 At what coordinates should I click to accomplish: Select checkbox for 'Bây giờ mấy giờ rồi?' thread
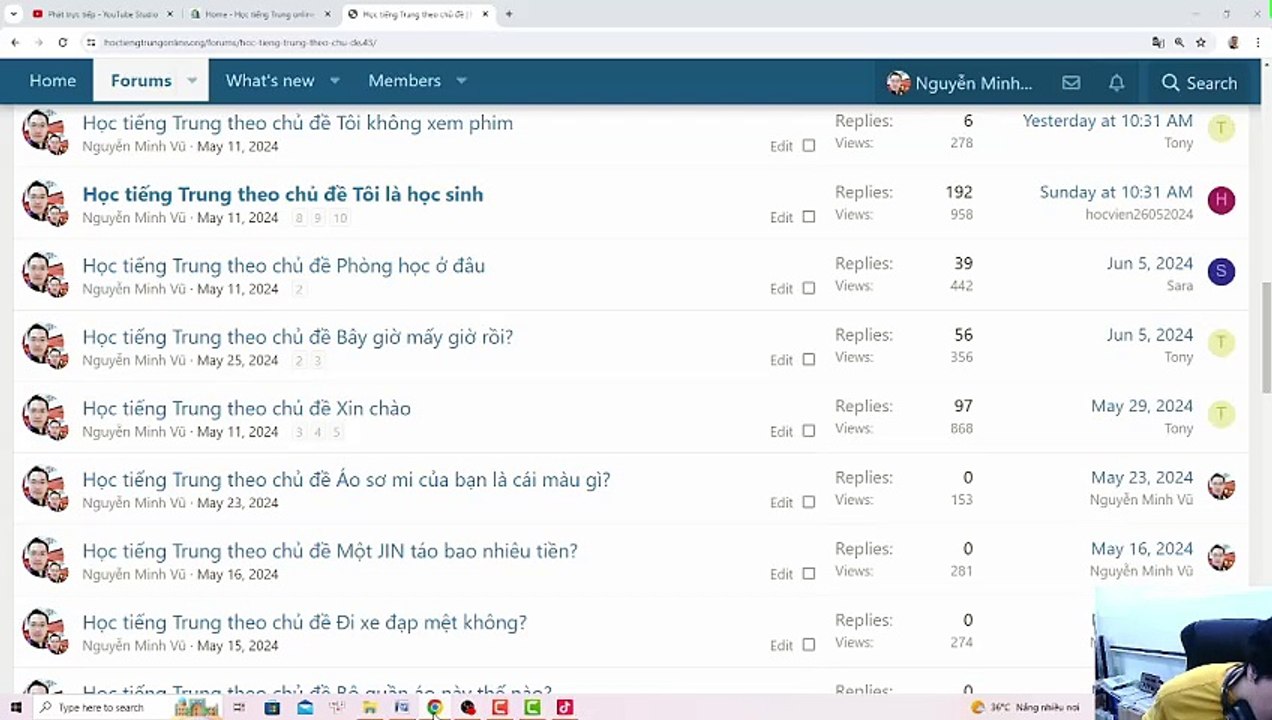809,360
